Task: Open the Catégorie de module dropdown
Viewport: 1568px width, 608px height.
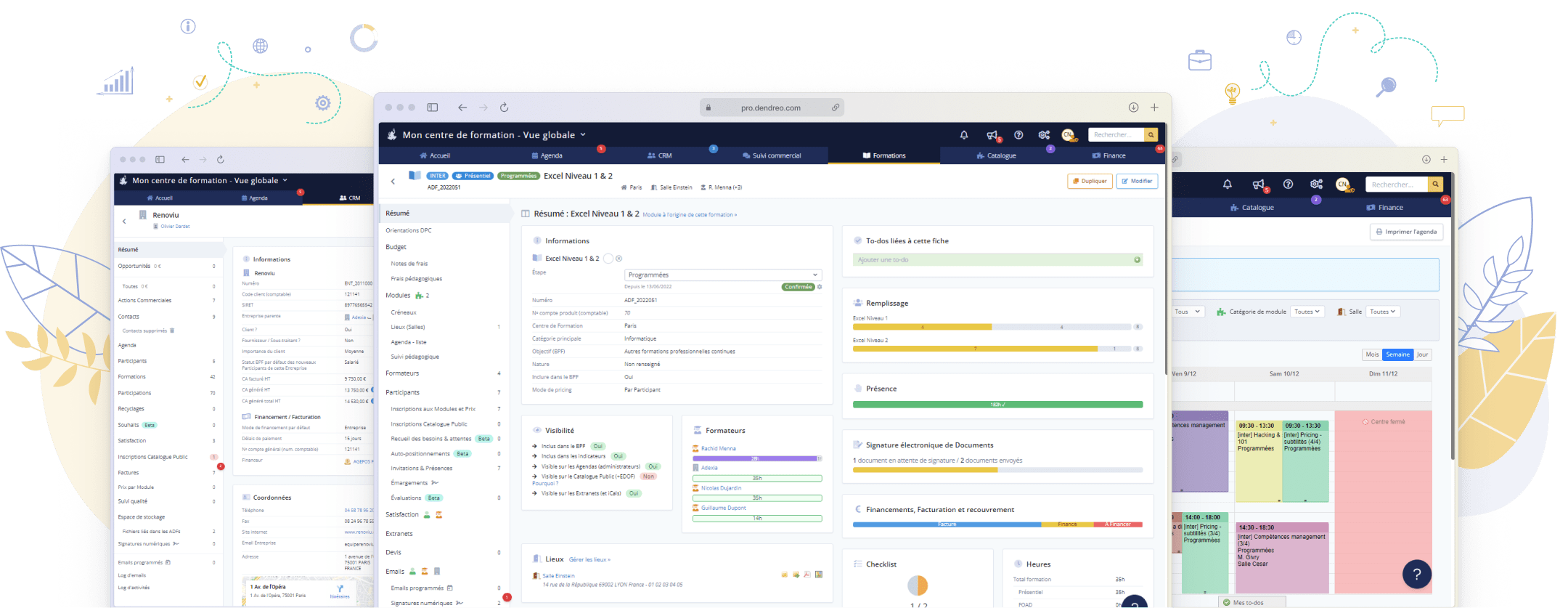Action: pos(1307,312)
